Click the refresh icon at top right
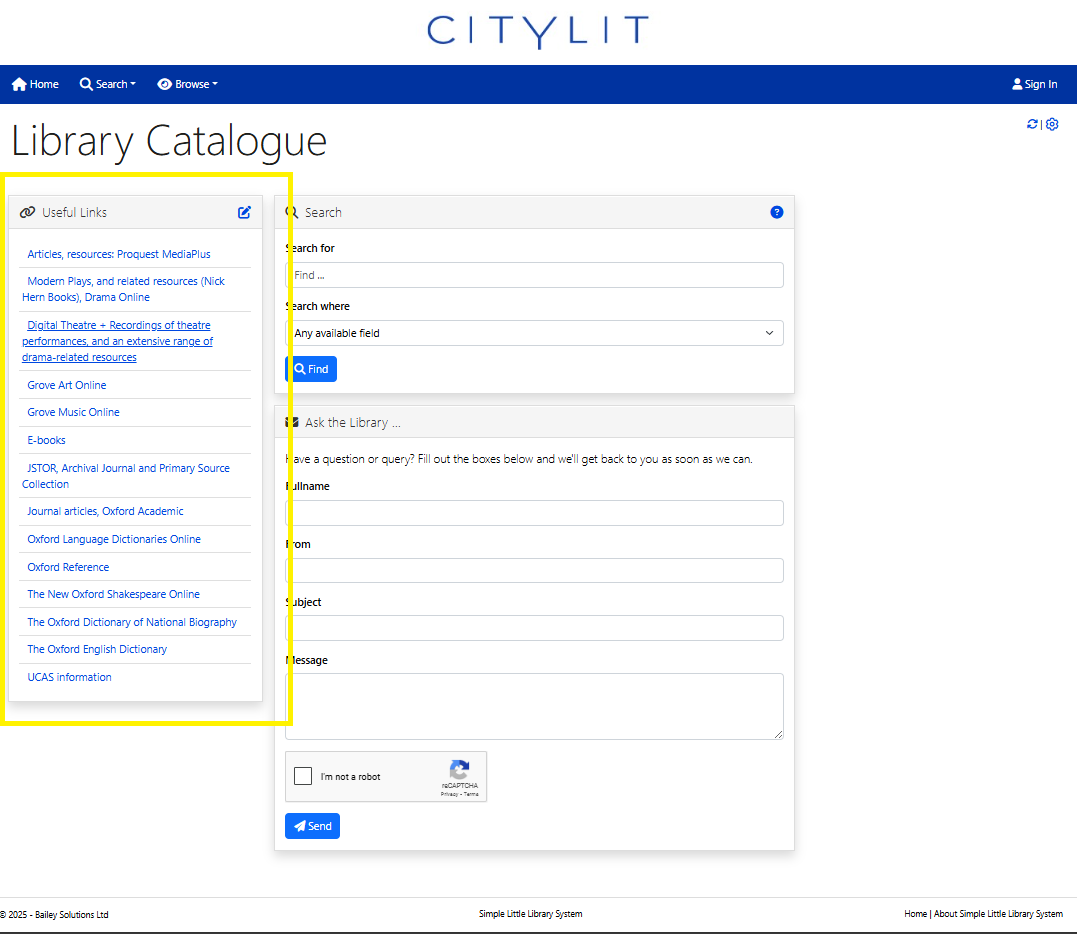The height and width of the screenshot is (934, 1077). (1032, 124)
